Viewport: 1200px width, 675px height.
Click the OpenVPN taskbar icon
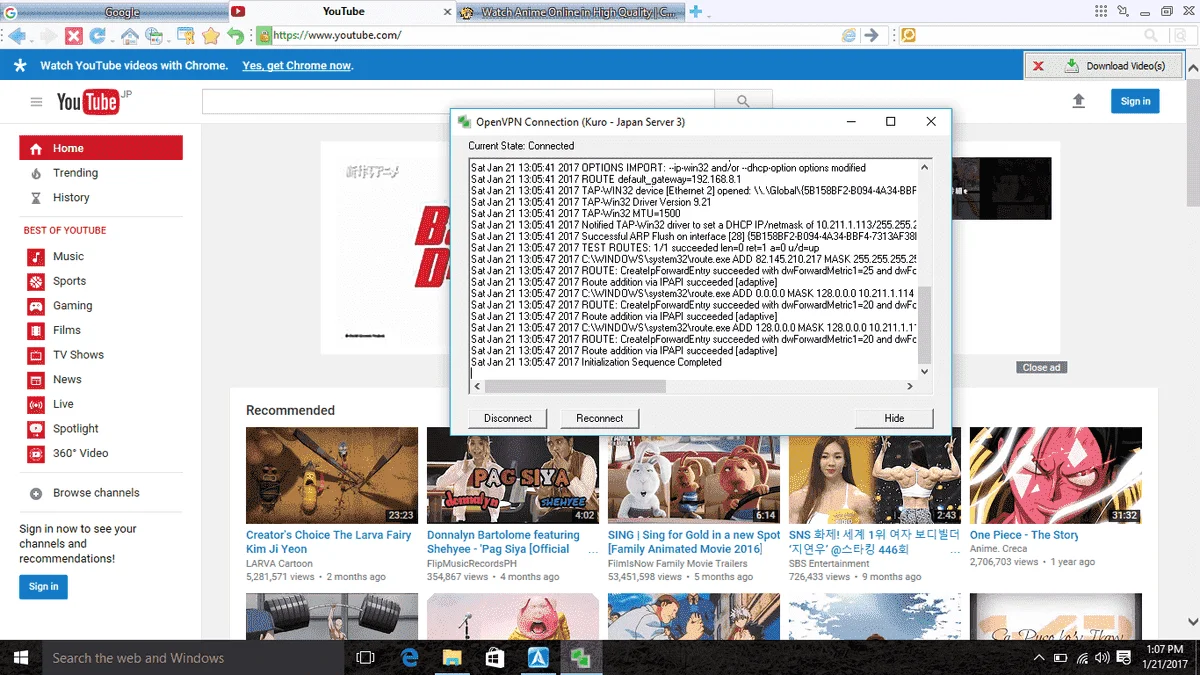(x=579, y=657)
